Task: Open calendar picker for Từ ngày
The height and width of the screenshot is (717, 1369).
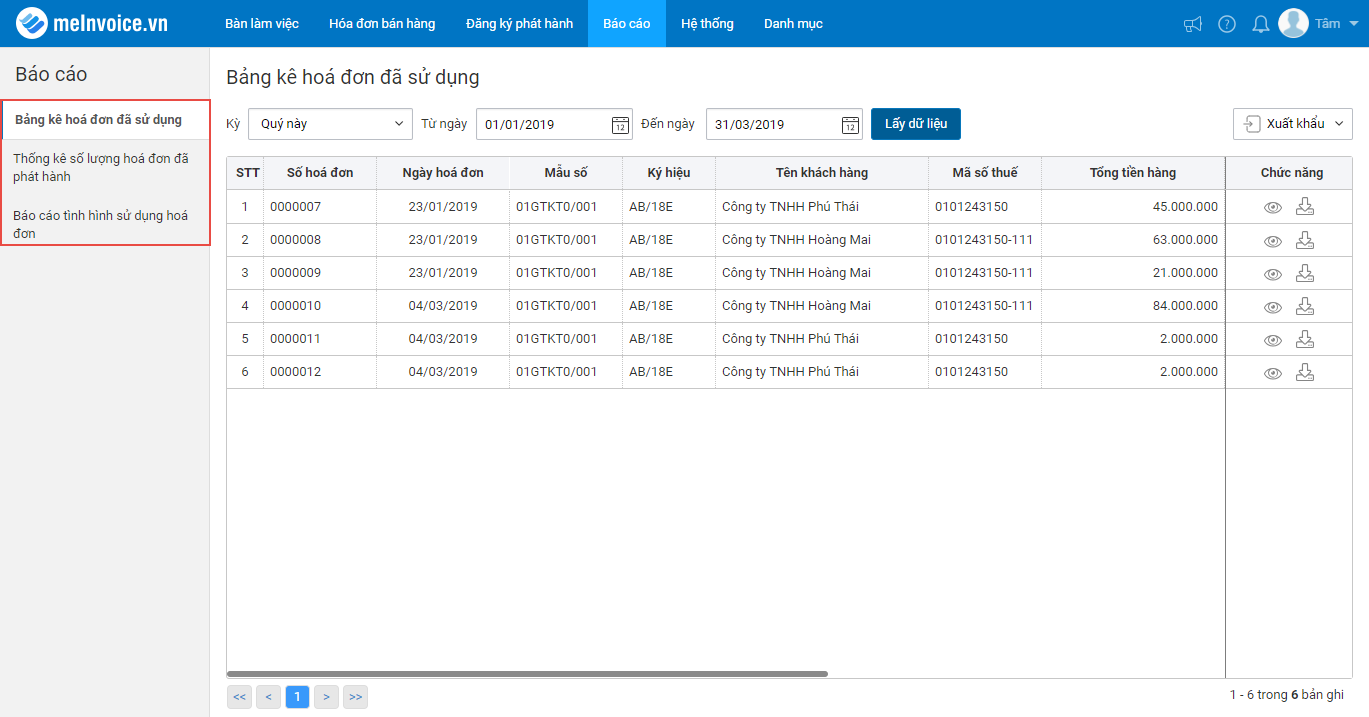Action: (620, 125)
